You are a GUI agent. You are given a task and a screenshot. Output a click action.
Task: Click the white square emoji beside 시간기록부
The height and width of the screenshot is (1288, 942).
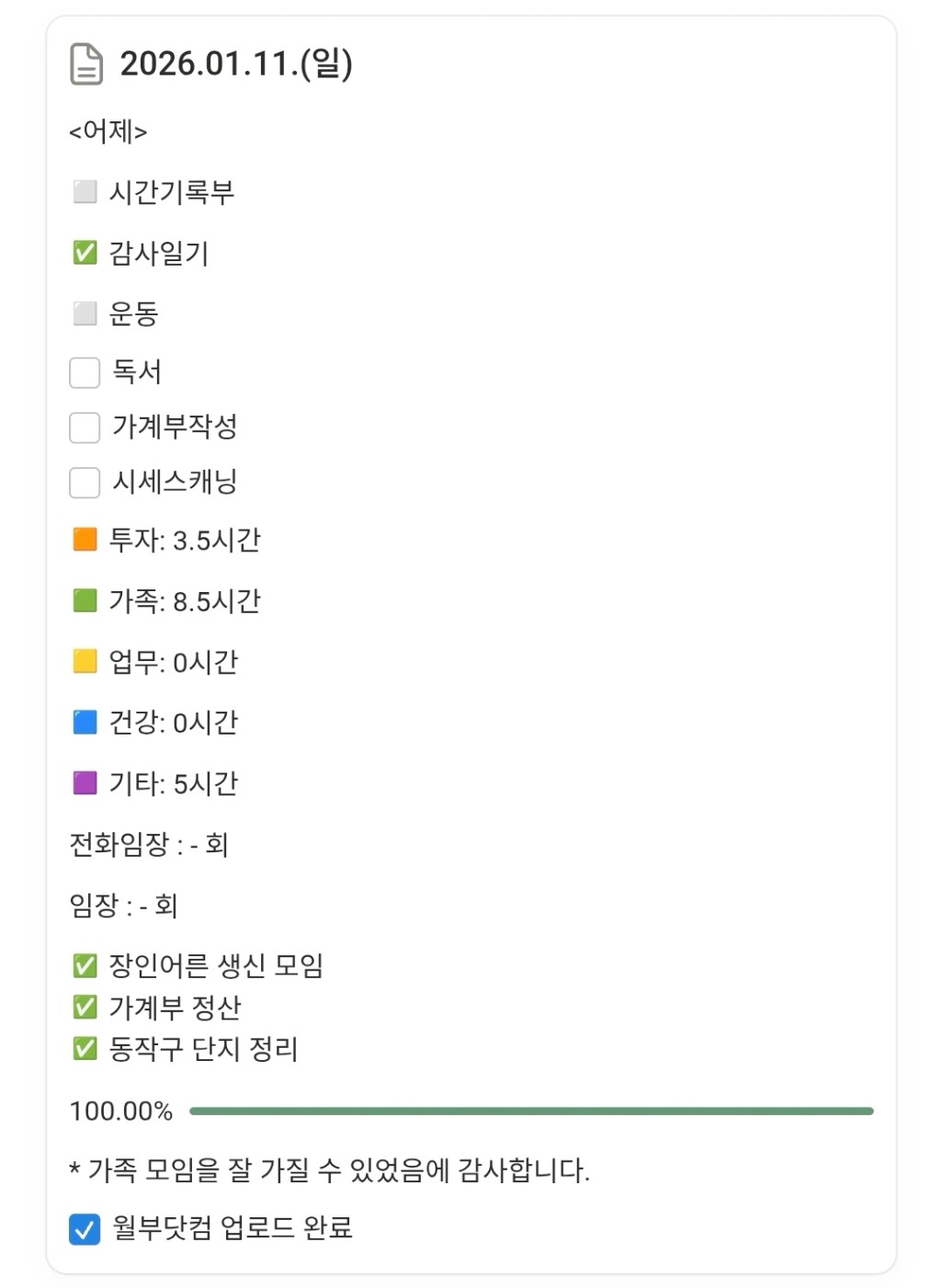click(x=85, y=192)
